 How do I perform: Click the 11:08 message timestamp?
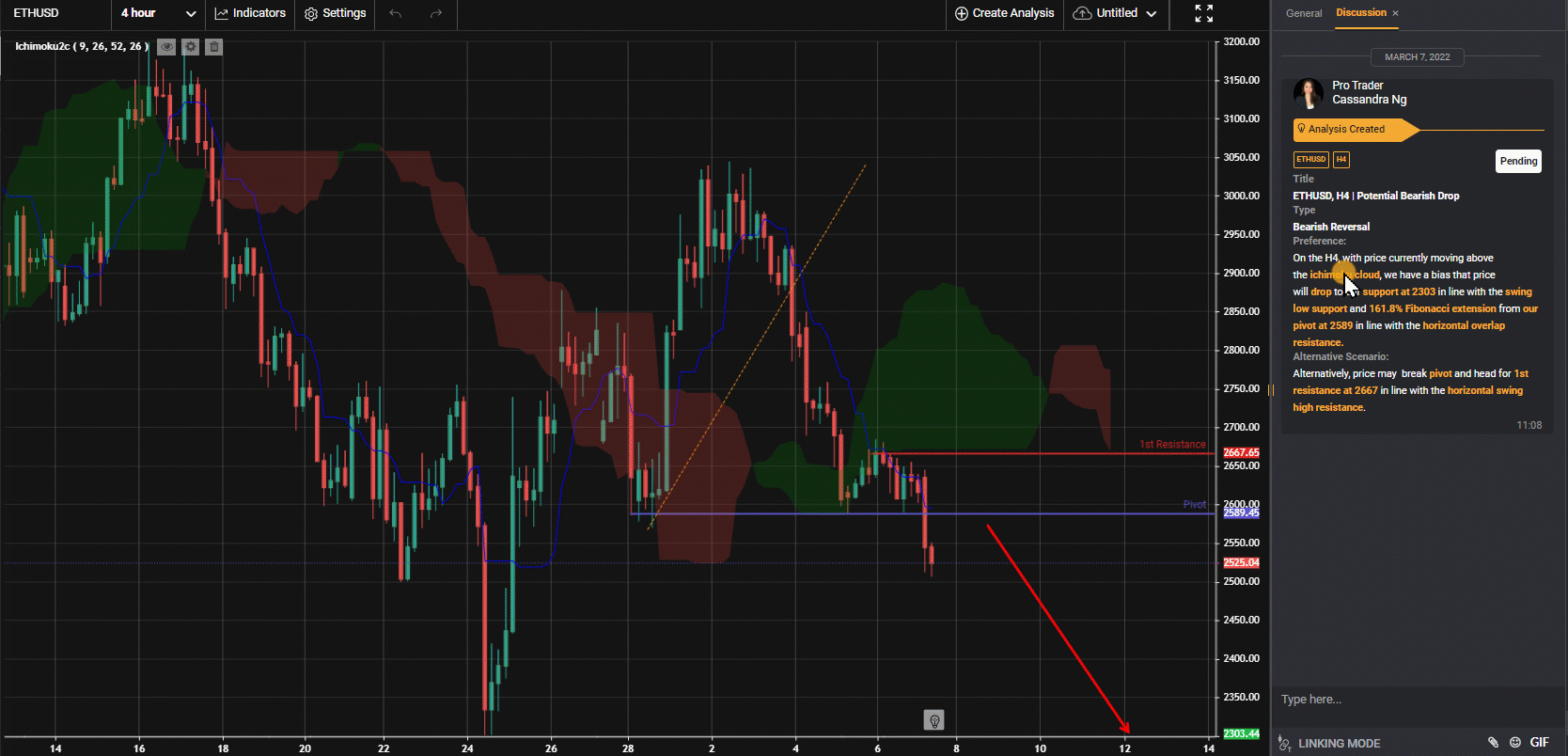pos(1529,425)
